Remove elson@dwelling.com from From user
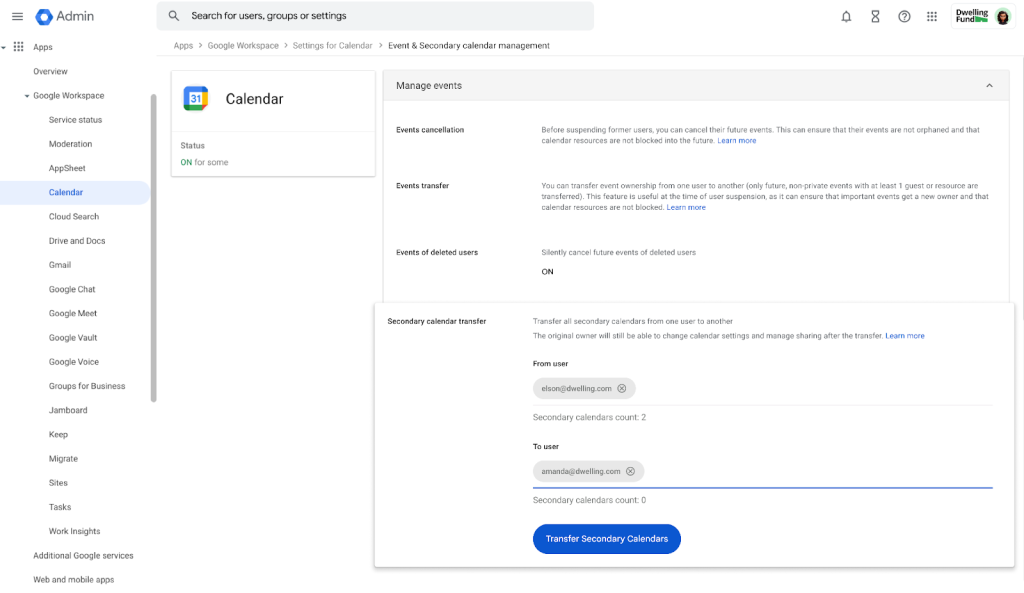The height and width of the screenshot is (593, 1024). (x=621, y=388)
